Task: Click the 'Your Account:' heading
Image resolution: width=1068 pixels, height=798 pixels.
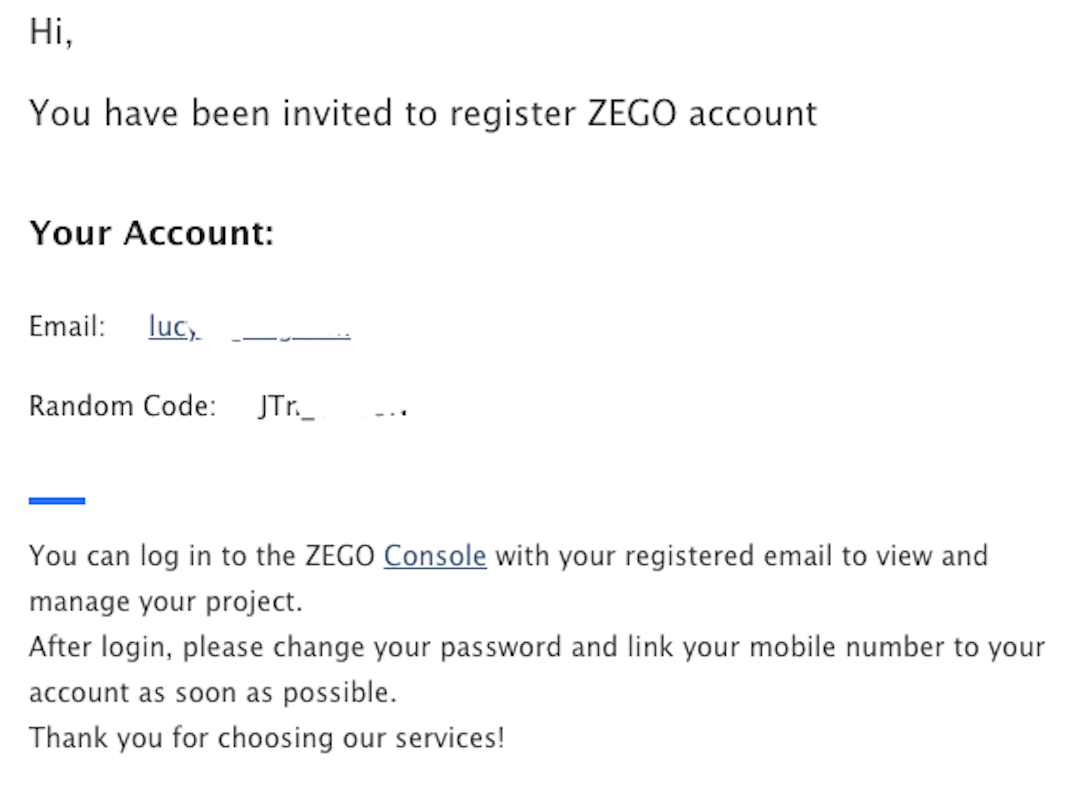Action: (151, 233)
